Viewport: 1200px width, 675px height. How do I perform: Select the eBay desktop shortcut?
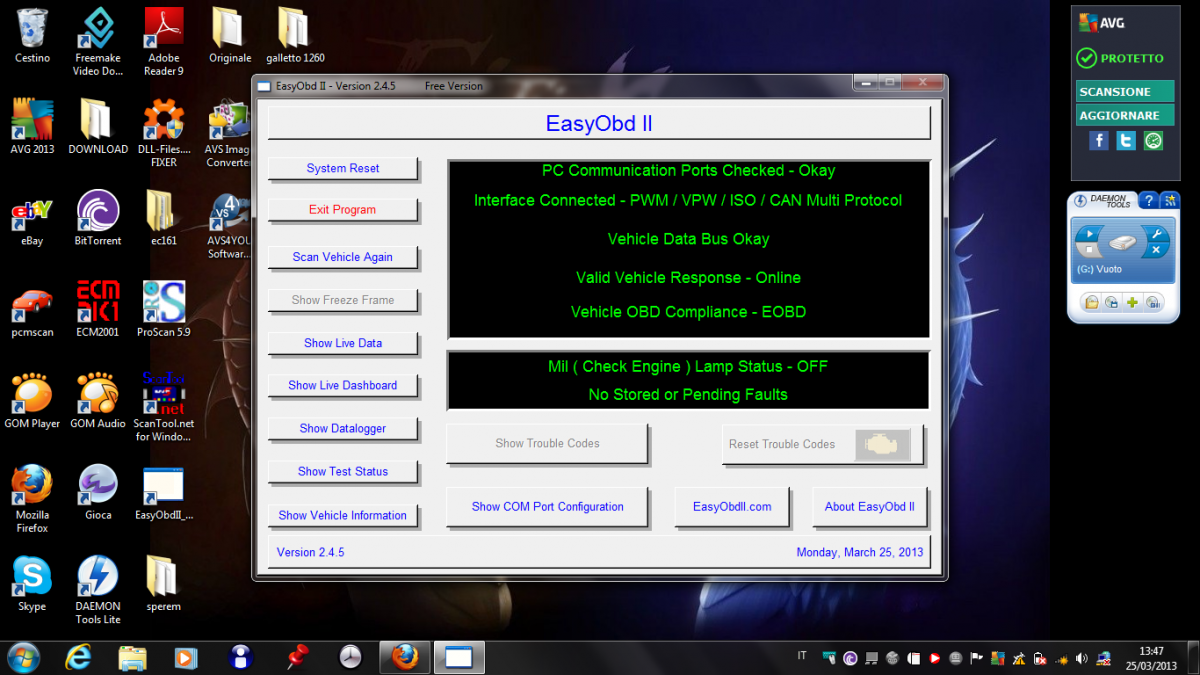coord(32,218)
